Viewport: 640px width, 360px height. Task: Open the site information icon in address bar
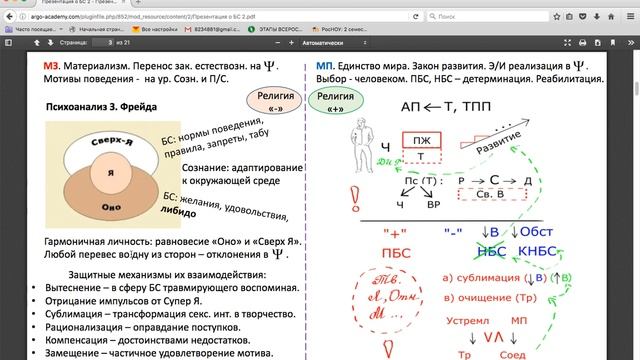(x=23, y=17)
